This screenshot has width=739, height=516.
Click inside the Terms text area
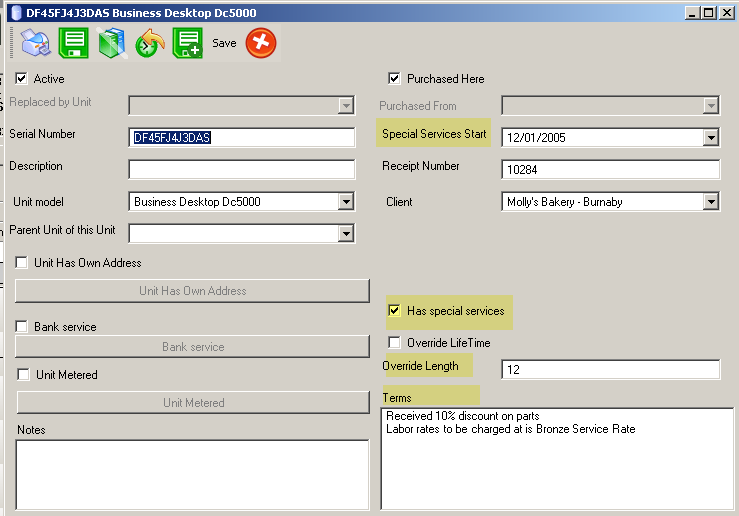point(558,459)
